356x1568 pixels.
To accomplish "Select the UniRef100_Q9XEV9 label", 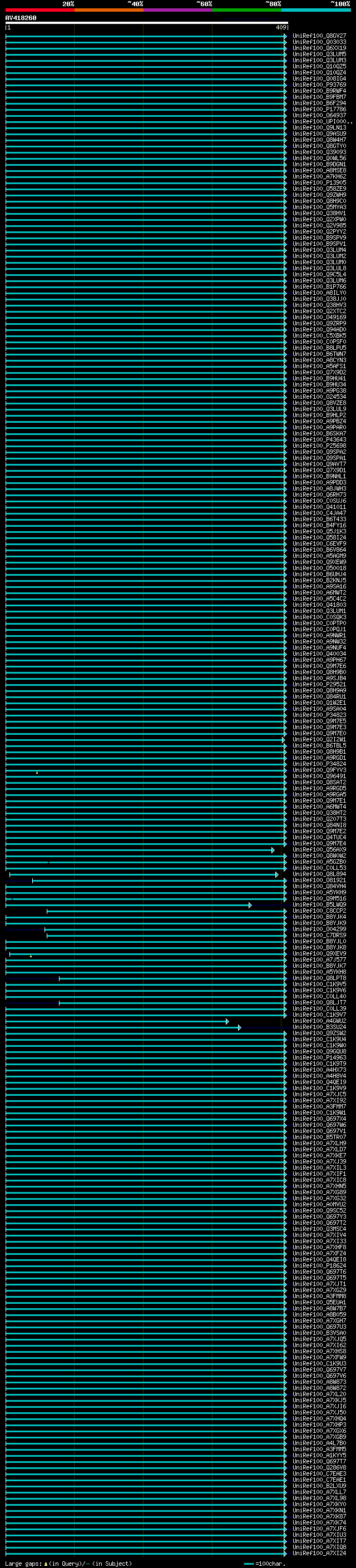I will click(x=319, y=954).
